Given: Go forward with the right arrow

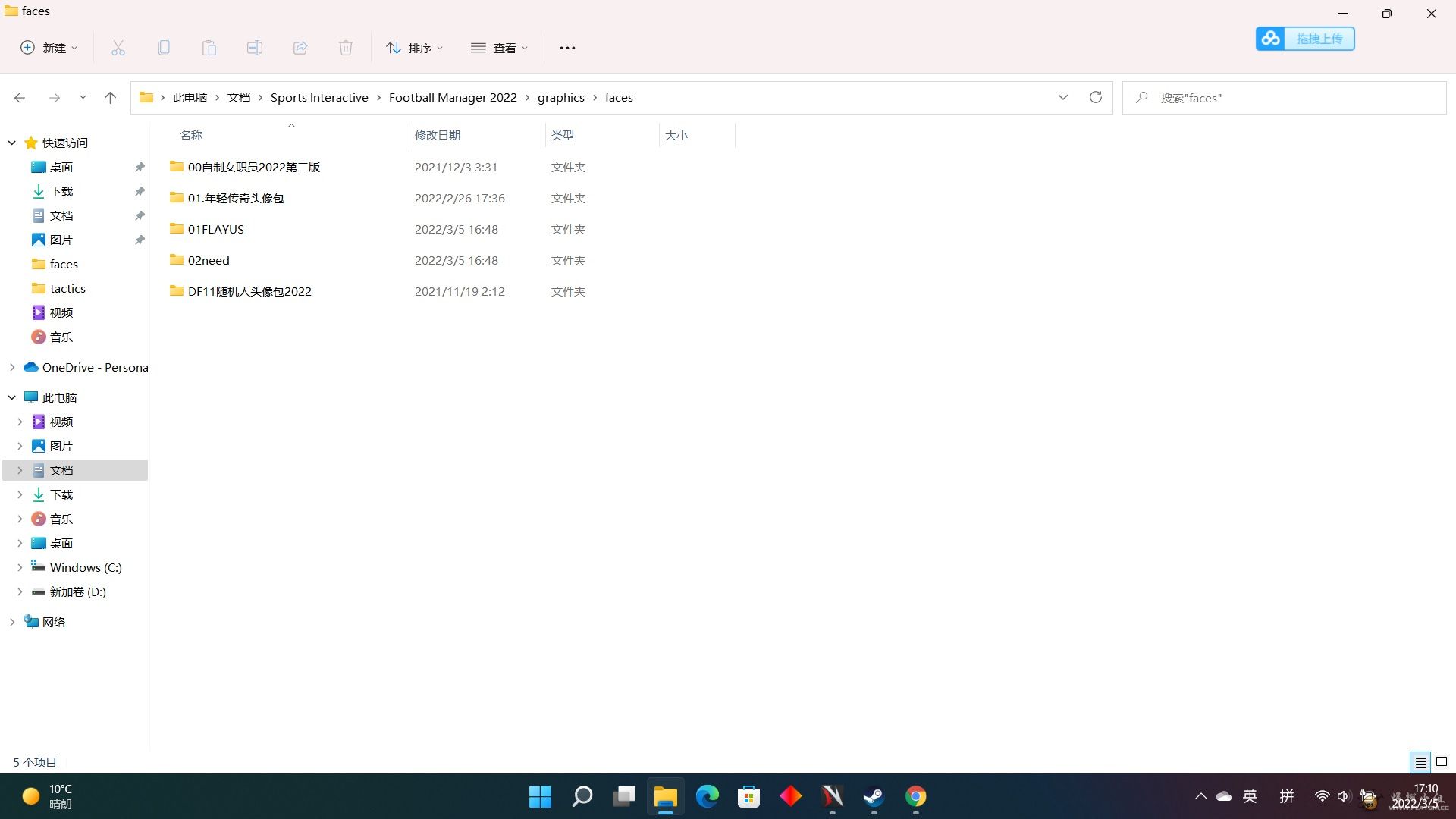Looking at the screenshot, I should pyautogui.click(x=55, y=98).
